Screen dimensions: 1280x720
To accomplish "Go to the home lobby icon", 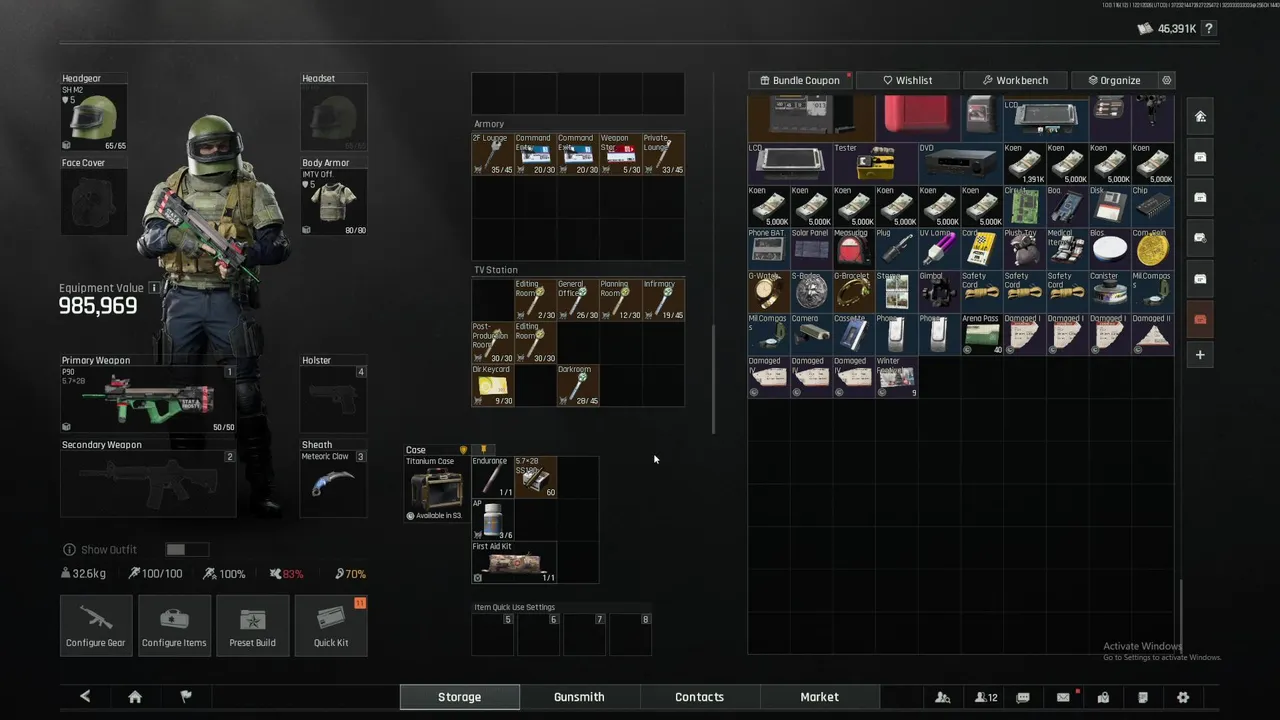I will (135, 697).
